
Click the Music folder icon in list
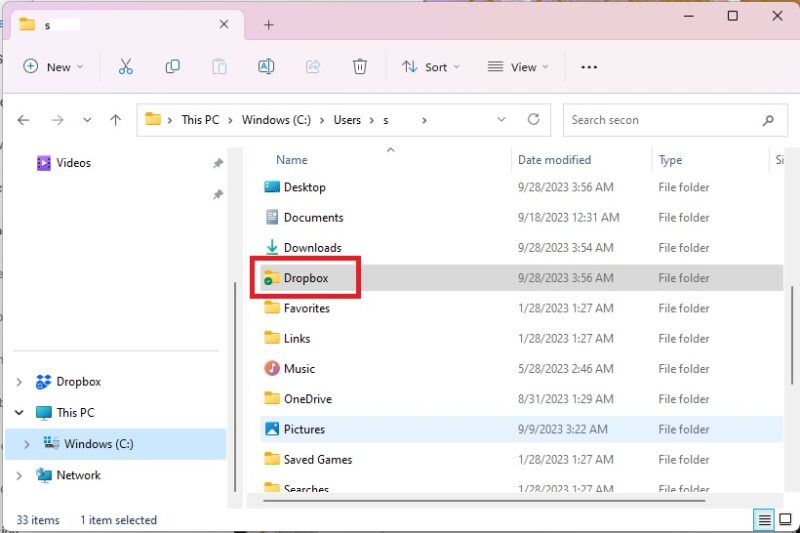(x=272, y=368)
